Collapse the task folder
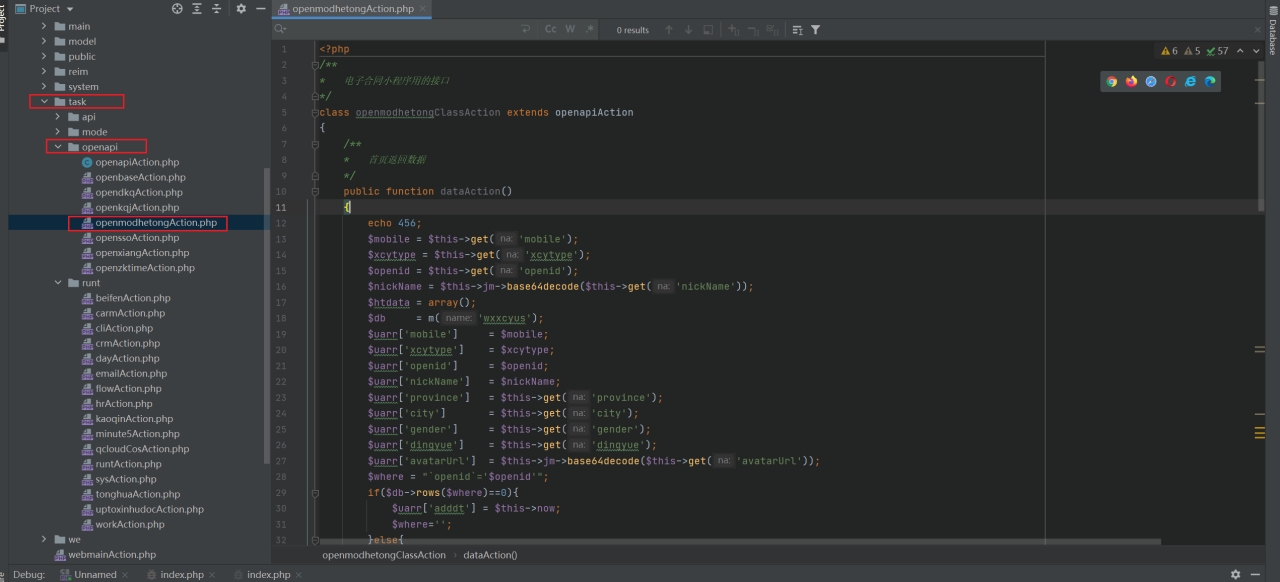The width and height of the screenshot is (1280, 582). [x=44, y=102]
